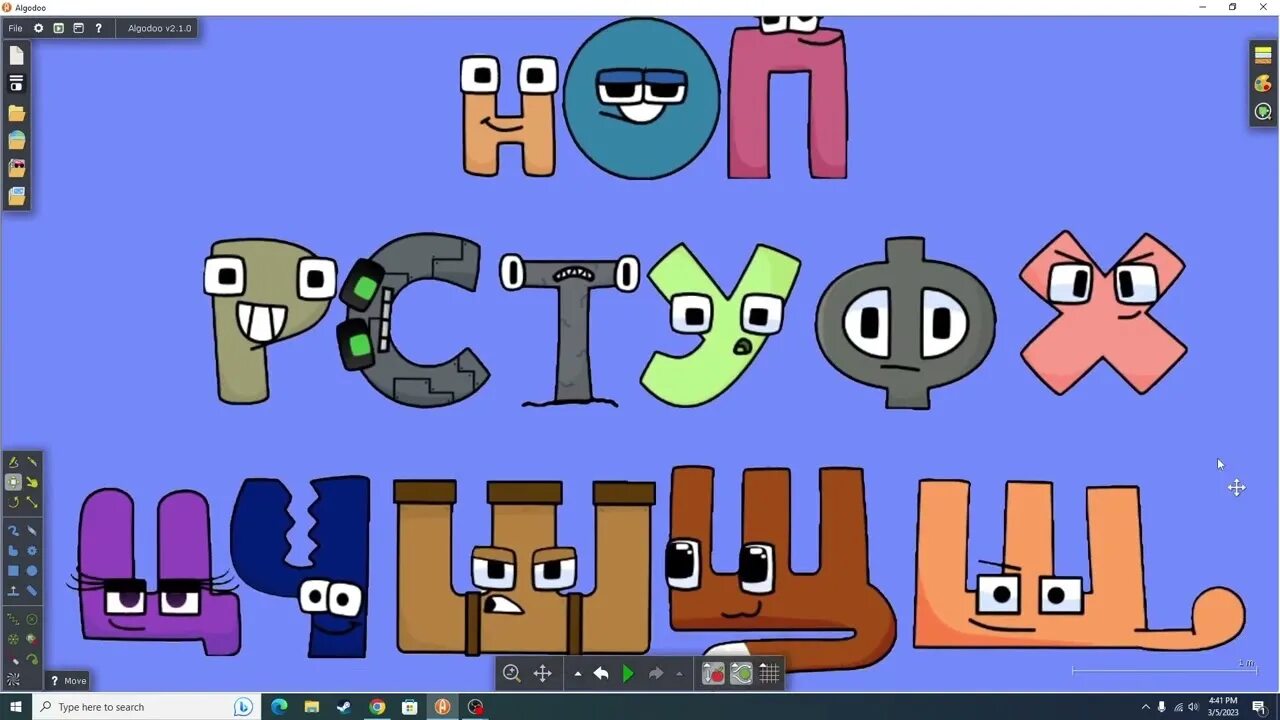Viewport: 1280px width, 720px height.
Task: Click the taskbar search box
Action: click(147, 707)
